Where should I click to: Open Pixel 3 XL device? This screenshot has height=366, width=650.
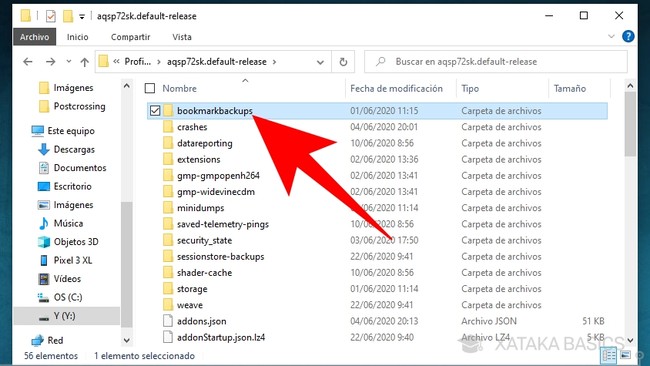(x=73, y=260)
